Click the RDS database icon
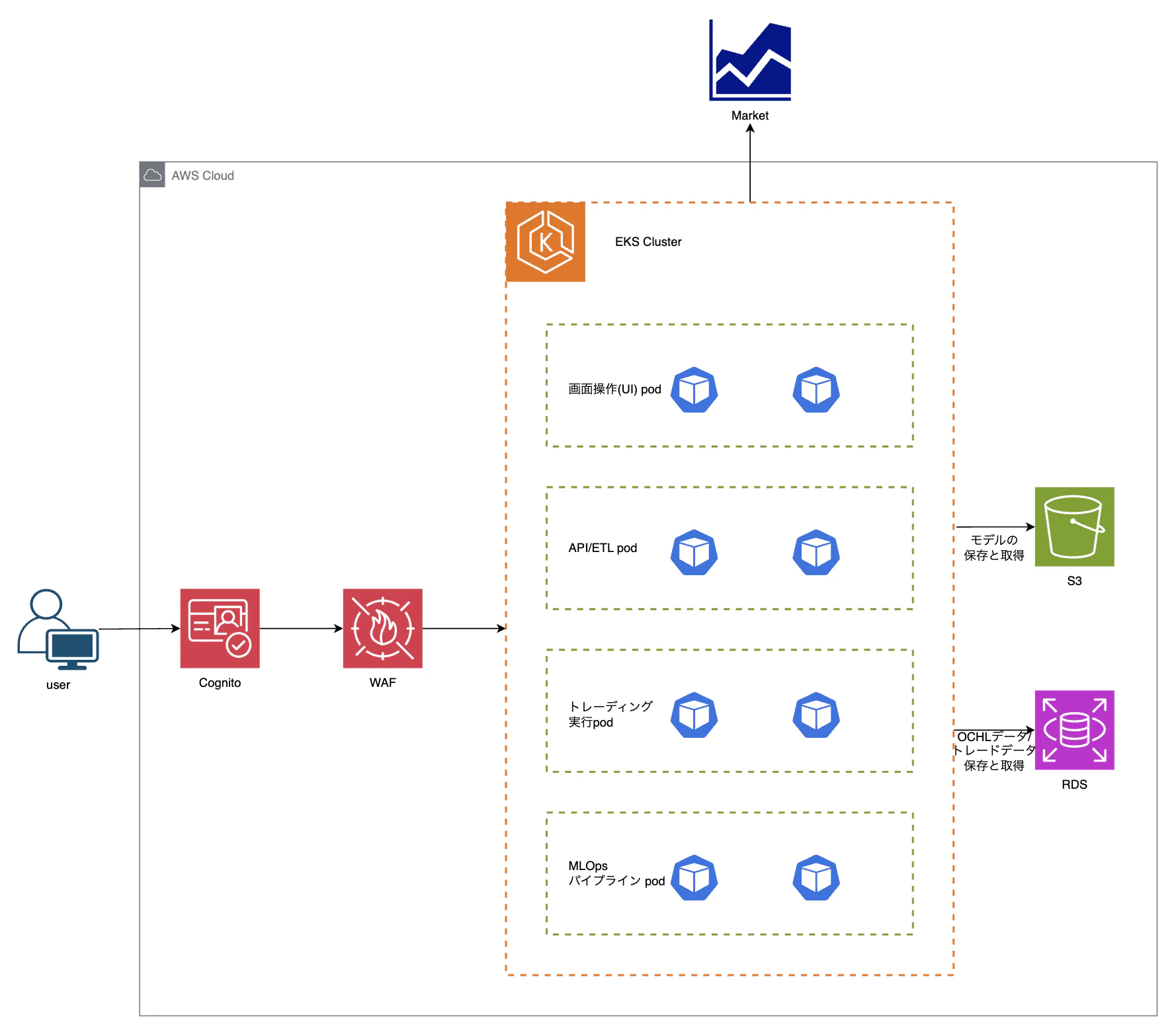Screen dimensions: 1176x1034 tap(1074, 730)
